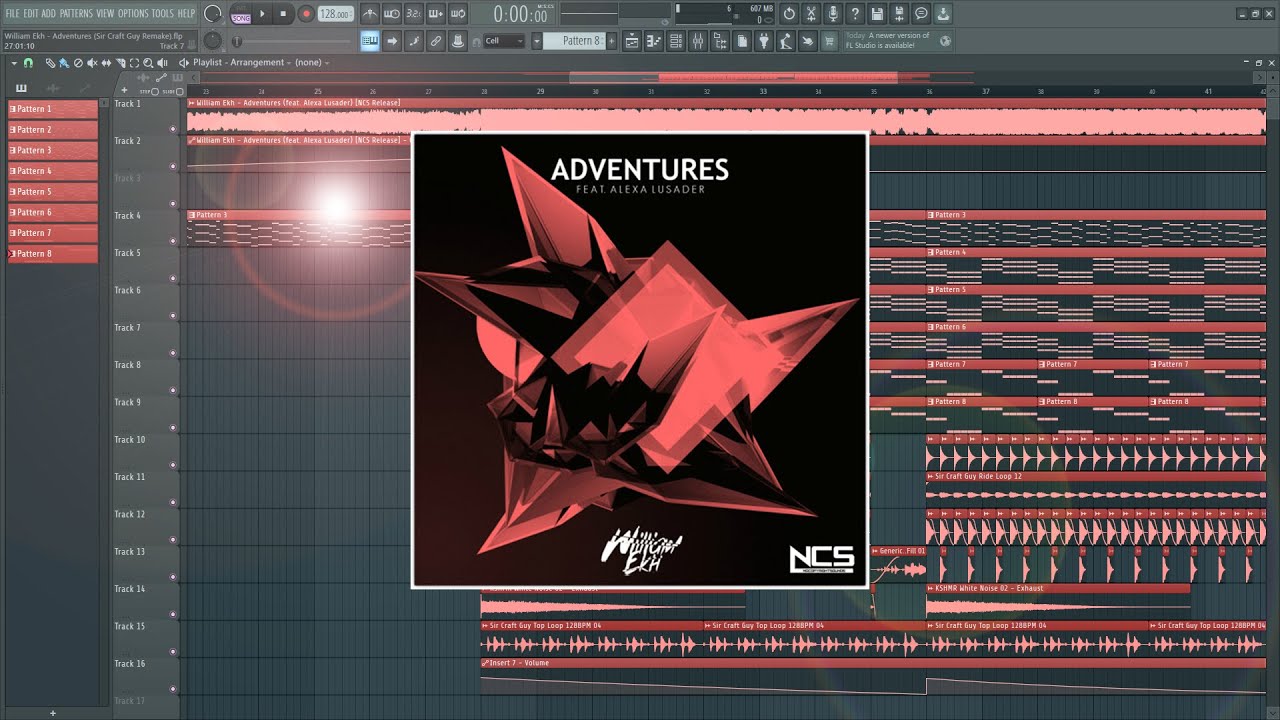Click the save new version icon

coord(899,13)
